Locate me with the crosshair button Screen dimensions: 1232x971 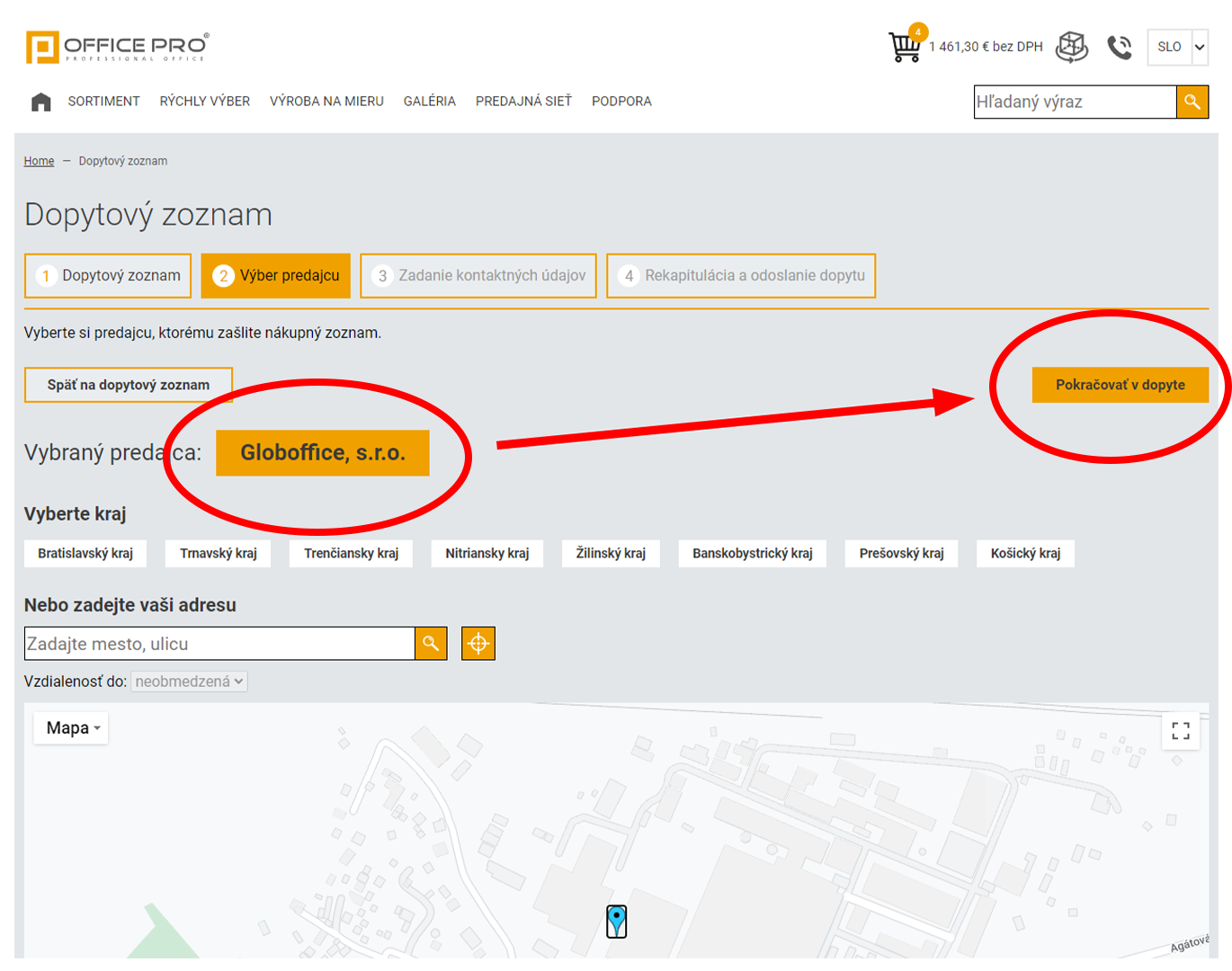478,644
